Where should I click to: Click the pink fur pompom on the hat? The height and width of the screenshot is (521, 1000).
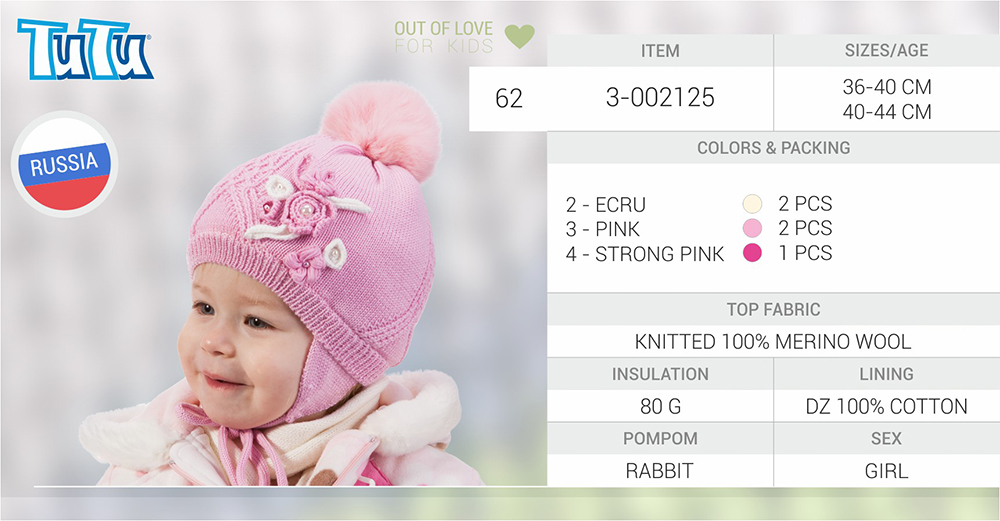[x=381, y=129]
